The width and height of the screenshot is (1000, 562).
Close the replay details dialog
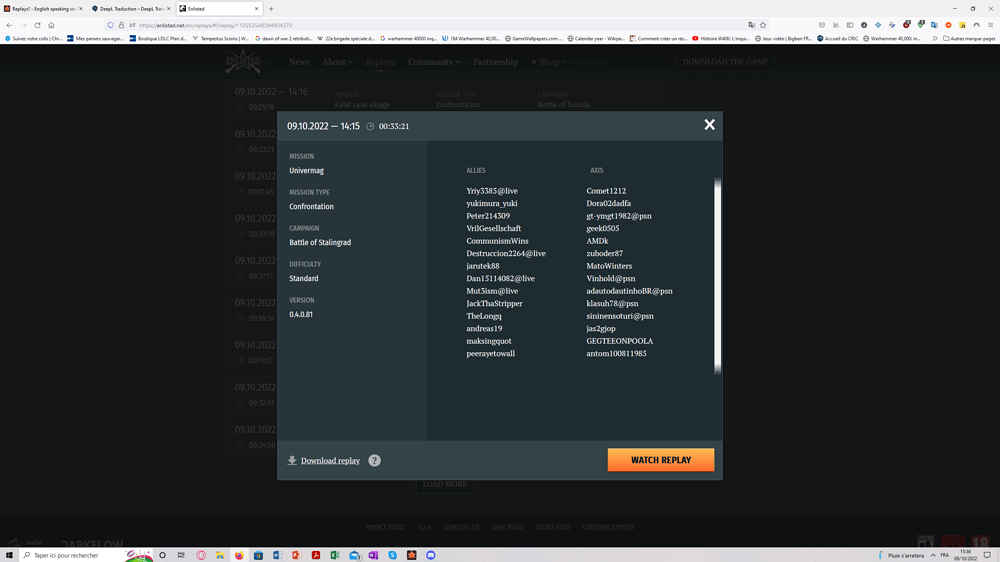(x=709, y=125)
